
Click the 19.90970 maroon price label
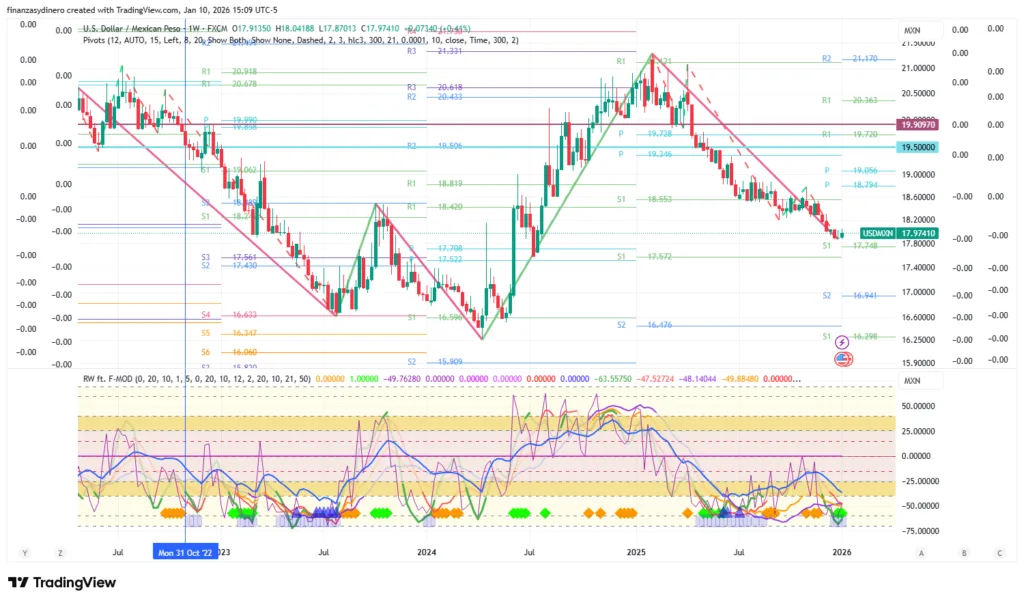918,125
